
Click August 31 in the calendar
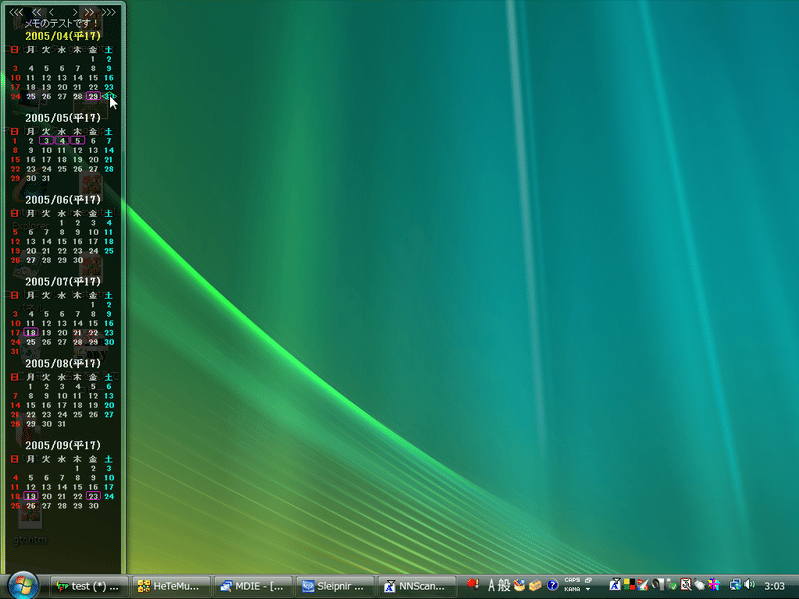point(62,424)
